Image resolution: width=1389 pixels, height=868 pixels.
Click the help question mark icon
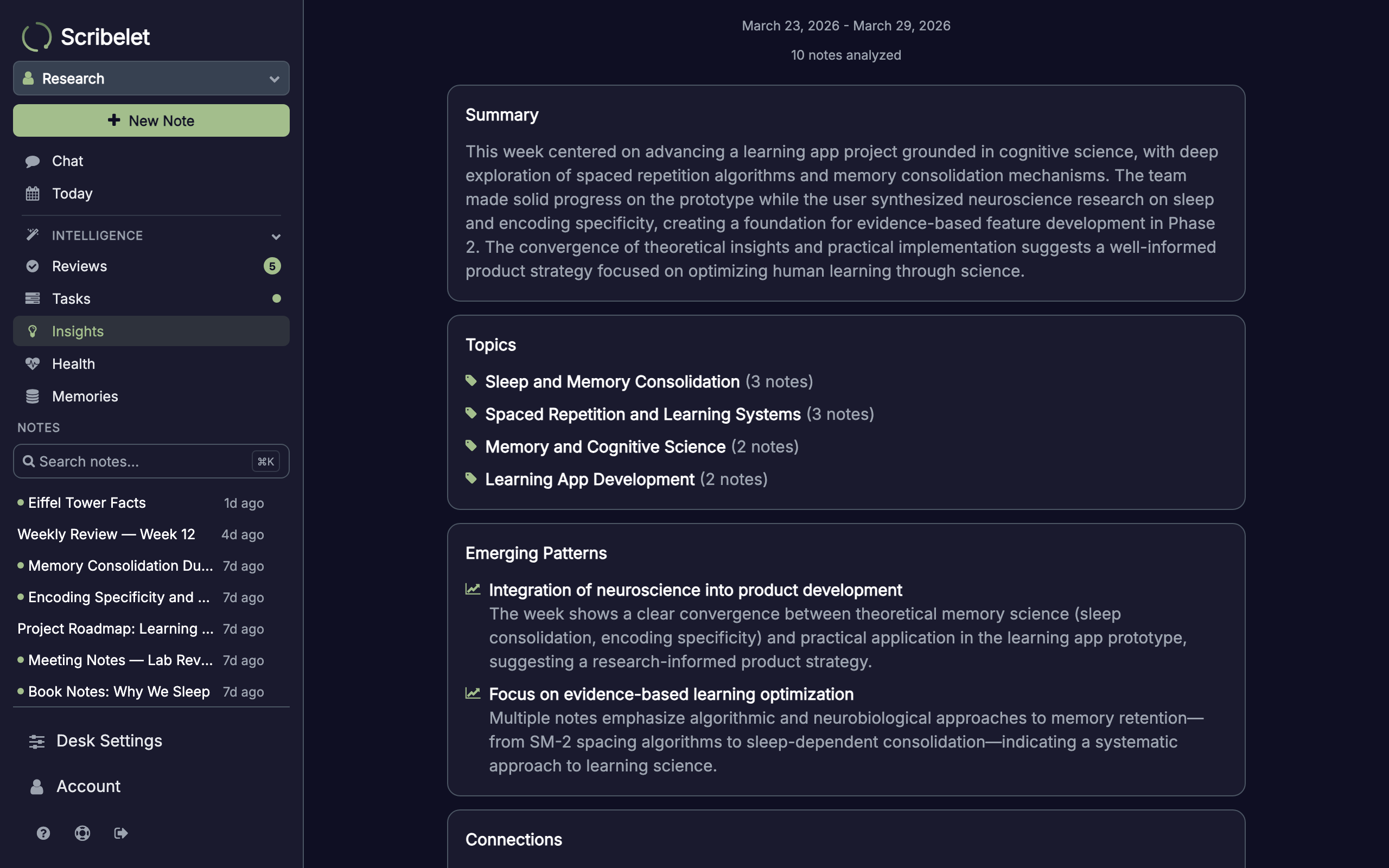pyautogui.click(x=43, y=833)
